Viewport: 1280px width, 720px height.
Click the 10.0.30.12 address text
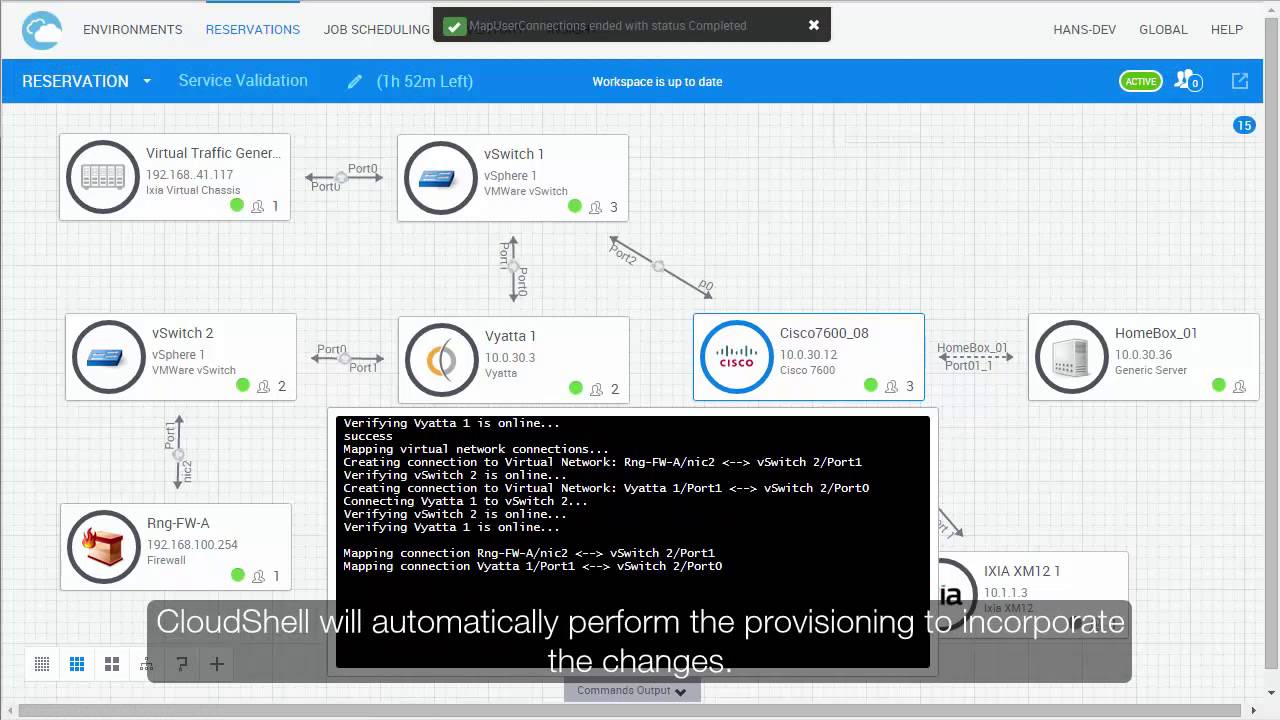[x=808, y=355]
